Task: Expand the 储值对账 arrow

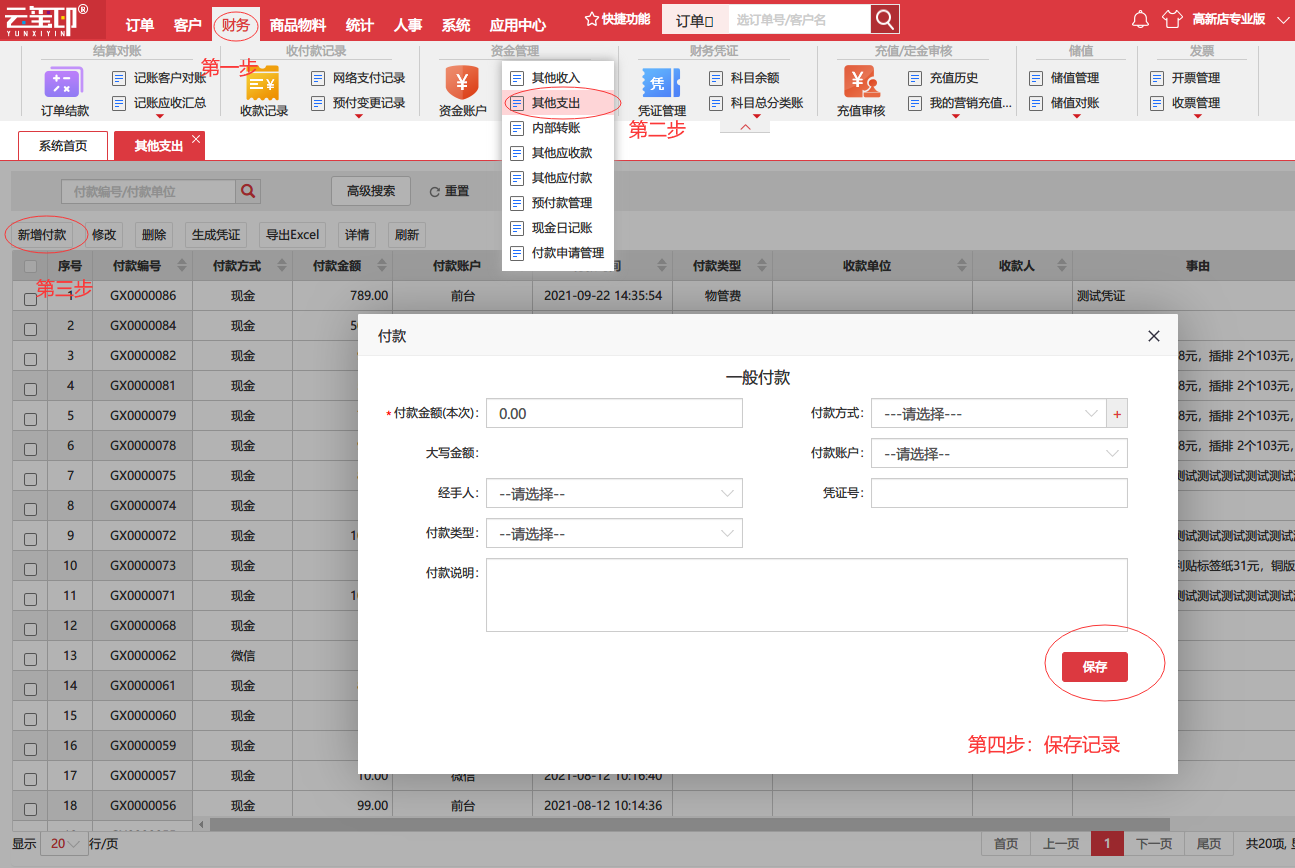Action: (1076, 117)
